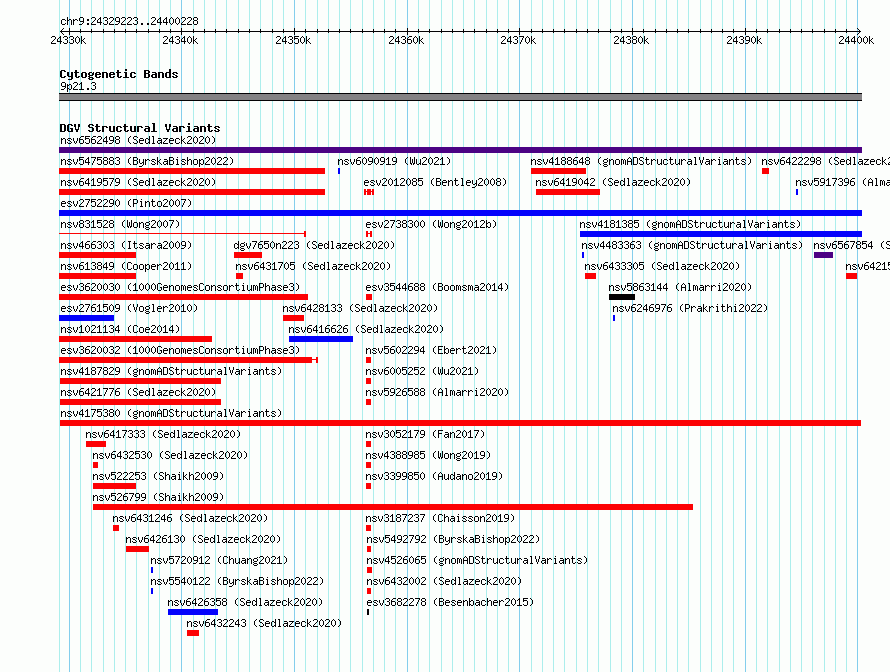Click the red bar under nsv526799

pyautogui.click(x=393, y=507)
